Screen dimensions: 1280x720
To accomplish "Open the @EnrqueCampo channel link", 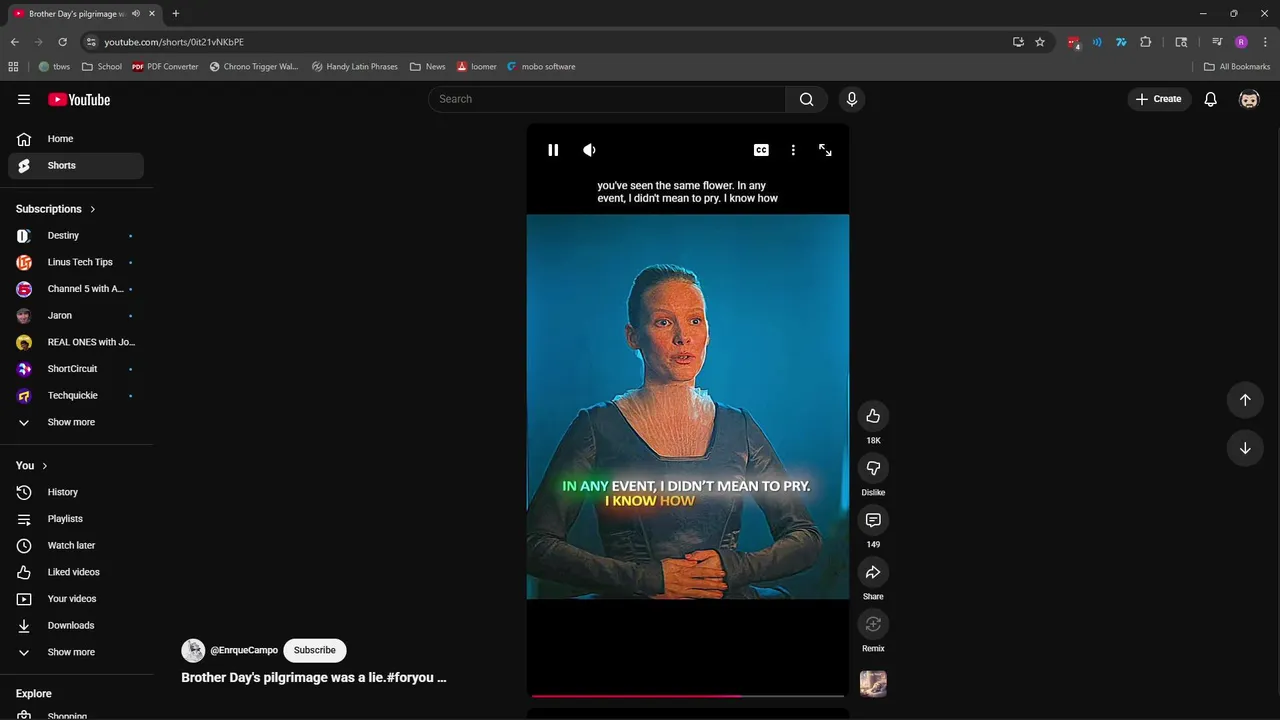I will 244,650.
